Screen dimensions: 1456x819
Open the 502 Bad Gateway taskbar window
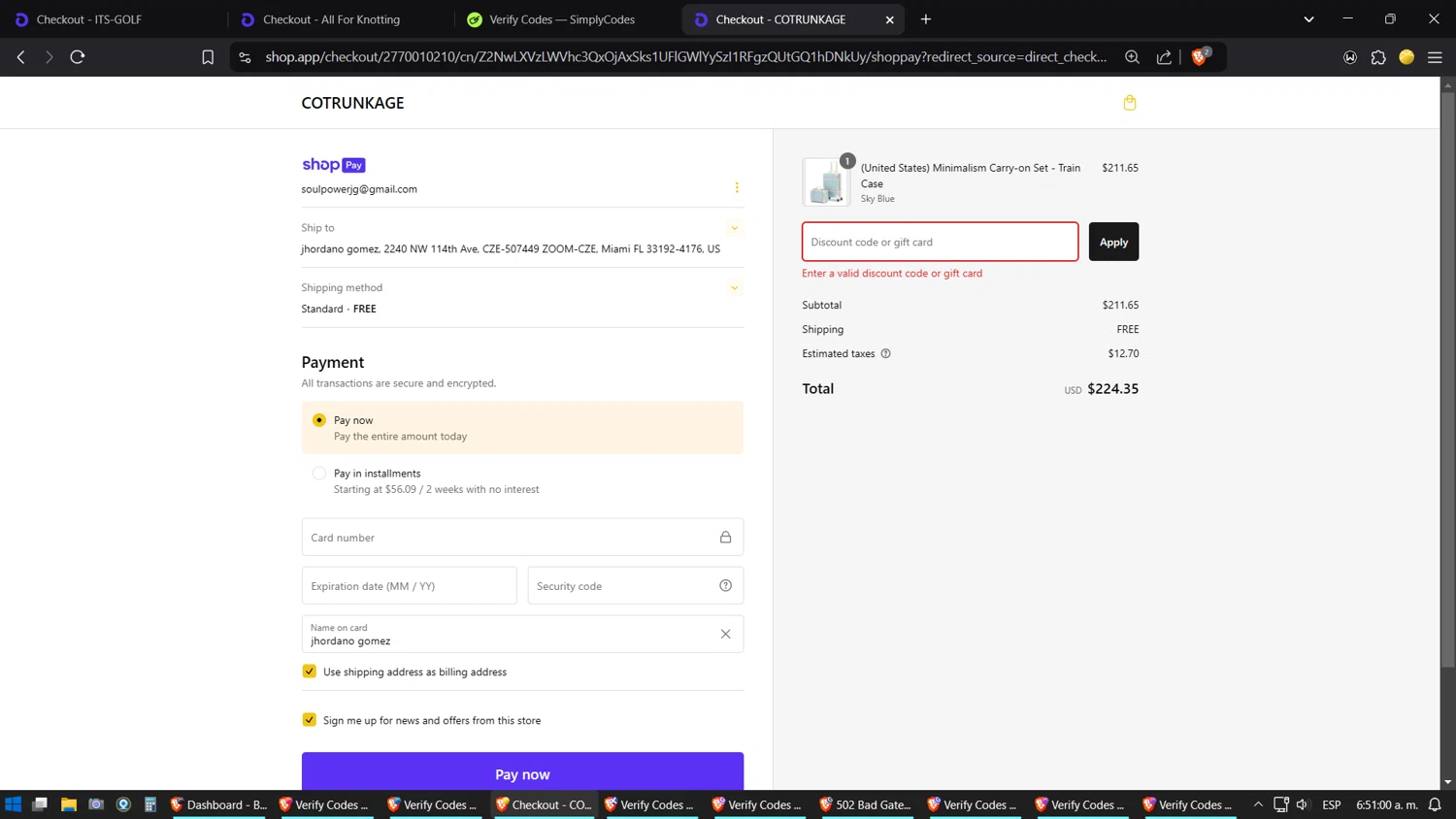pos(866,804)
